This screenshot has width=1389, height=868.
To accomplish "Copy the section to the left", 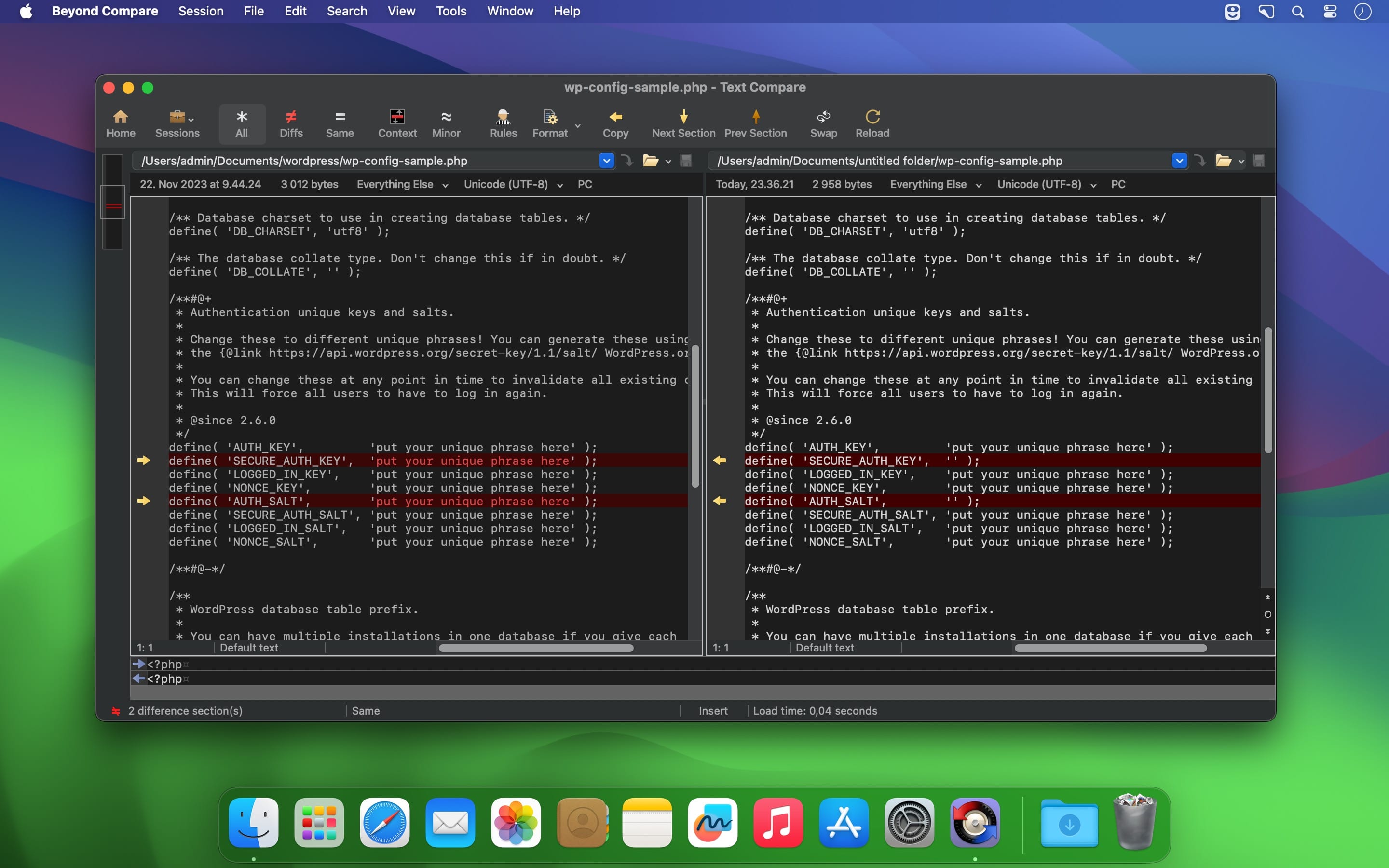I will coord(615,124).
